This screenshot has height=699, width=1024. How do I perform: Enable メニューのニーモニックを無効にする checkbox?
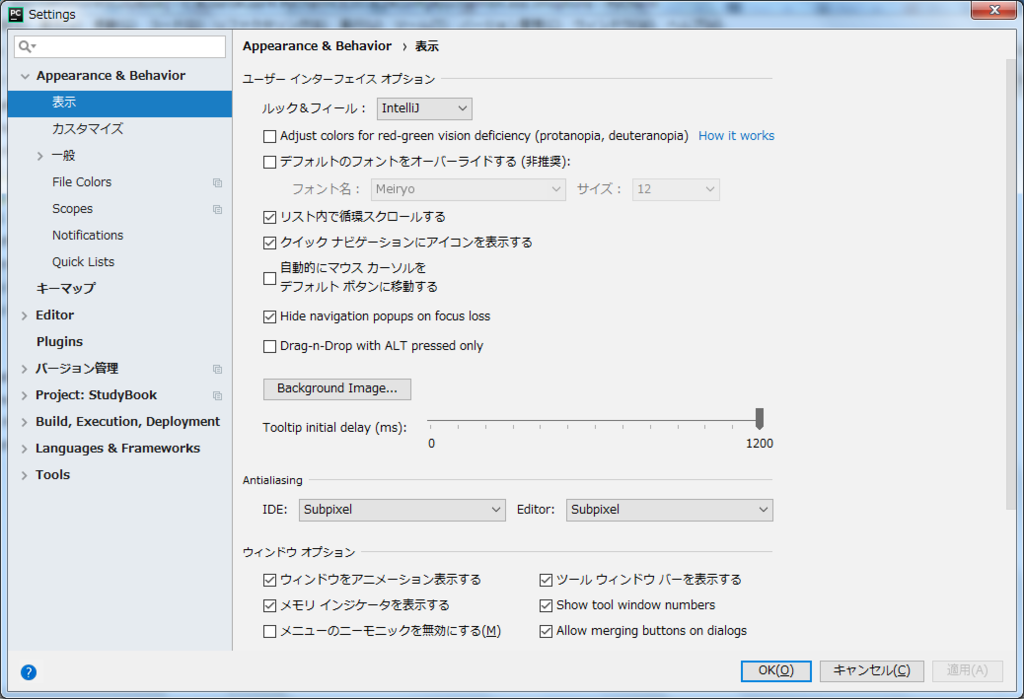pyautogui.click(x=269, y=632)
